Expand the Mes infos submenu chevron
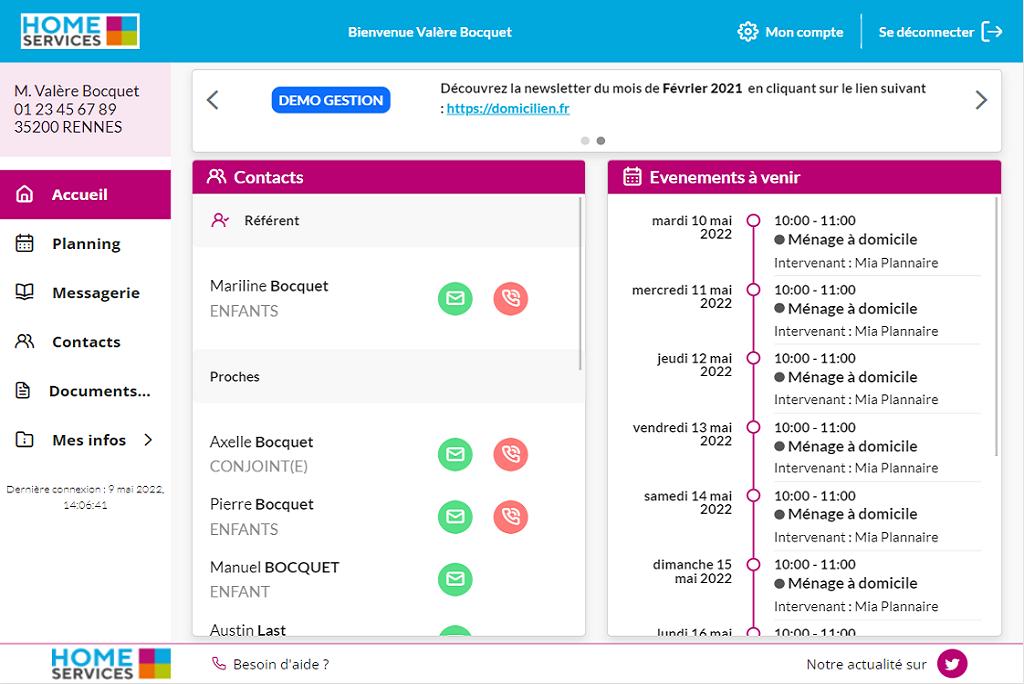The width and height of the screenshot is (1024, 684). [x=148, y=440]
